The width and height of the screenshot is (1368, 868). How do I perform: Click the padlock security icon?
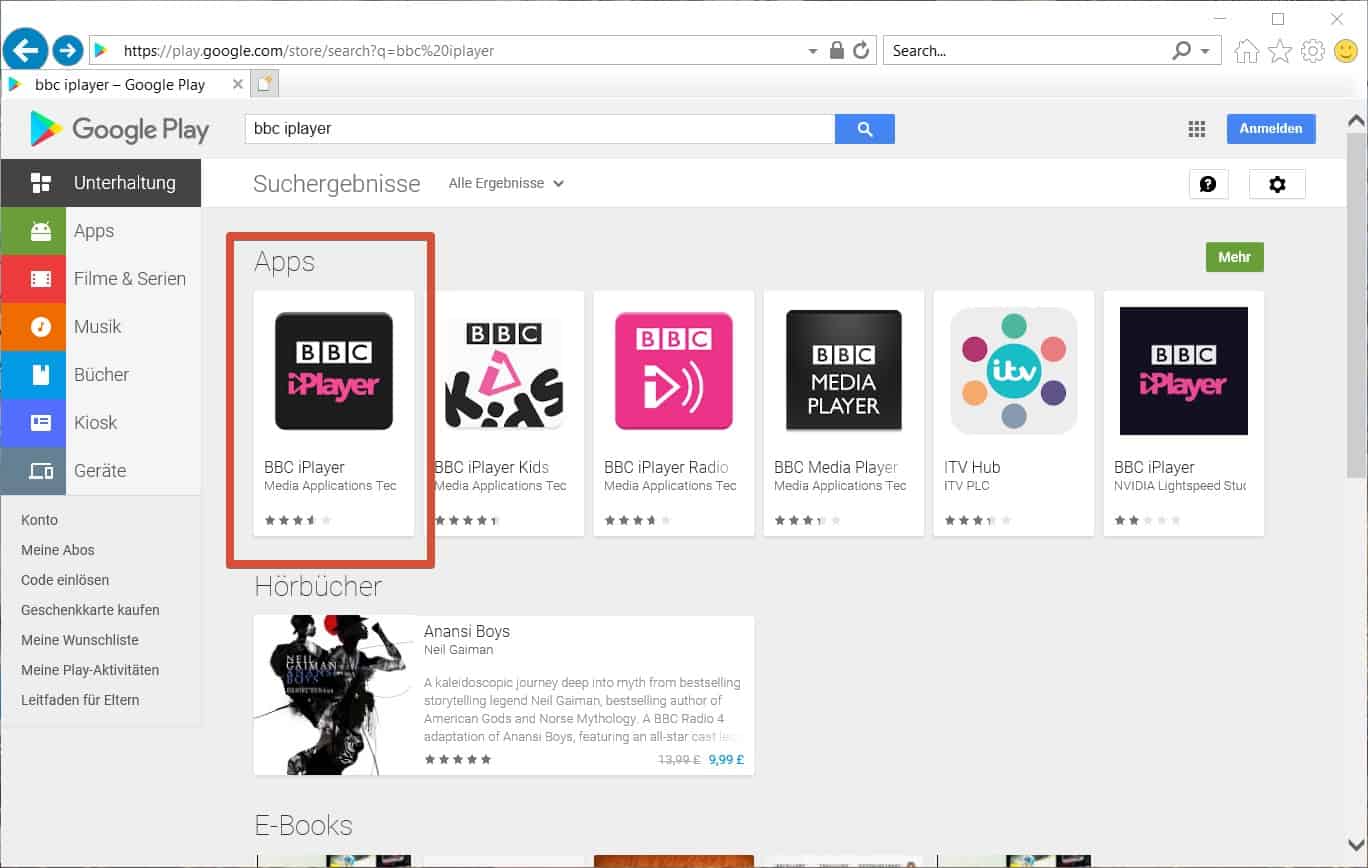click(837, 50)
